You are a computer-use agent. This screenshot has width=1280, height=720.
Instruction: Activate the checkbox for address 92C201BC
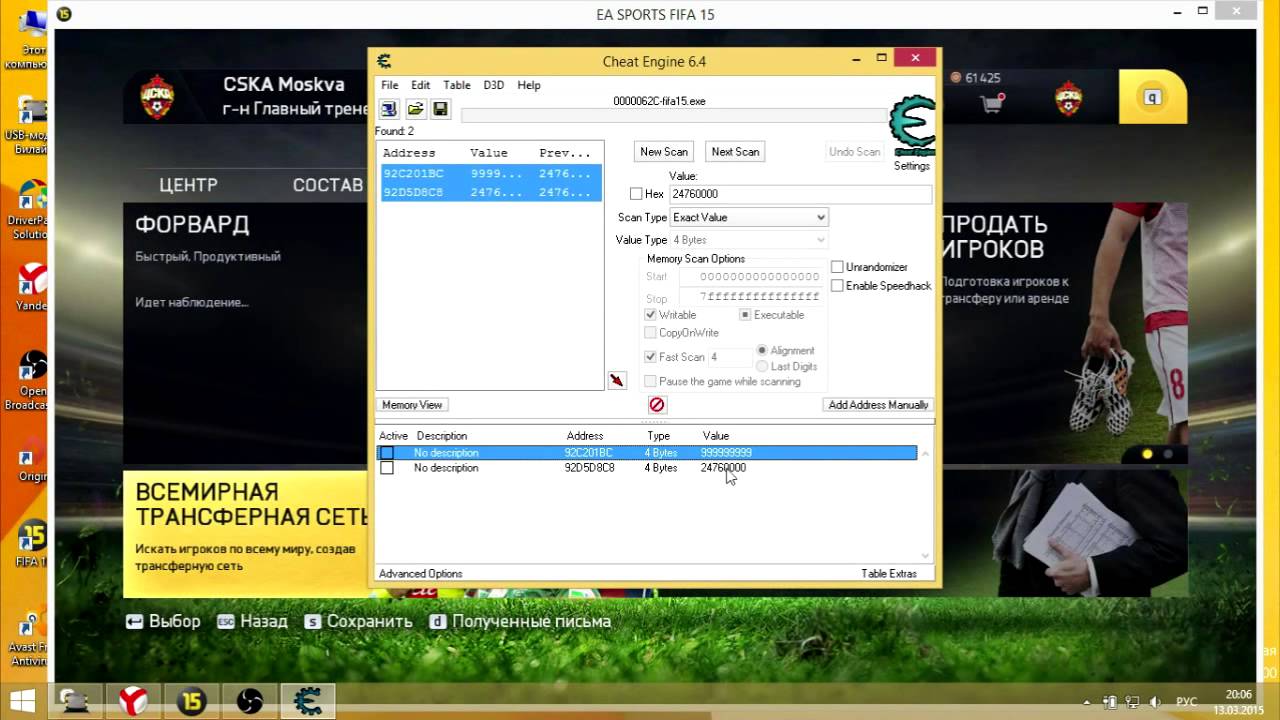click(x=387, y=453)
